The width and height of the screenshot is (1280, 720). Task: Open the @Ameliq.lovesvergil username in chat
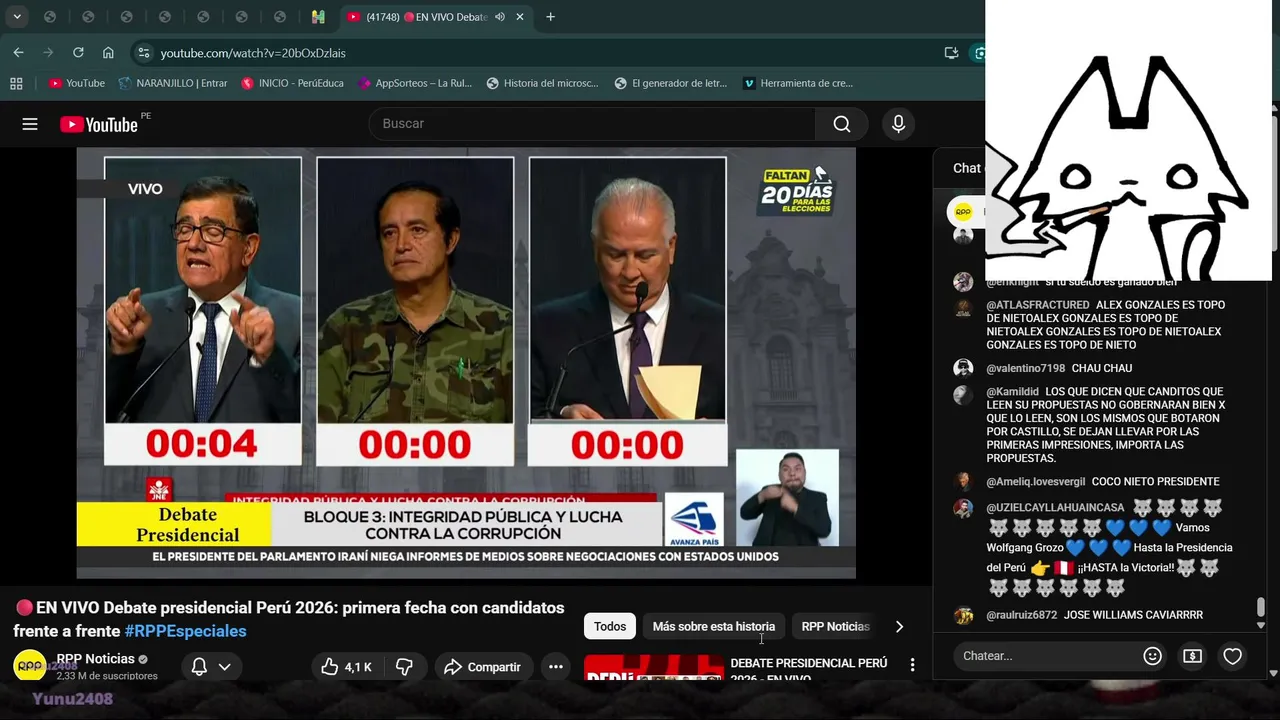pos(1035,482)
